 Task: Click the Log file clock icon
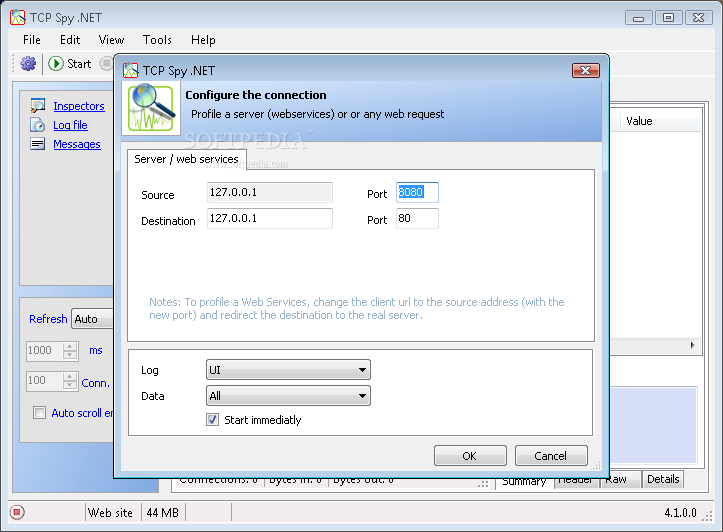38,125
